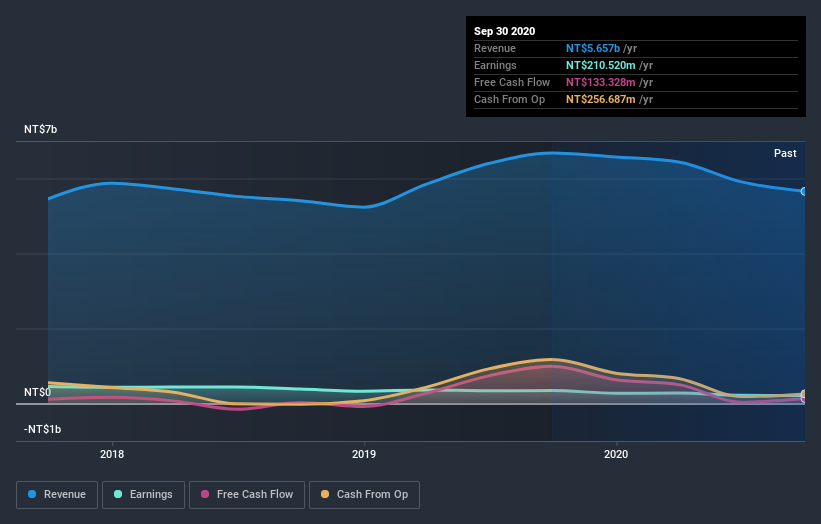Click the NT$7b y-axis label
The height and width of the screenshot is (524, 821).
click(x=40, y=129)
